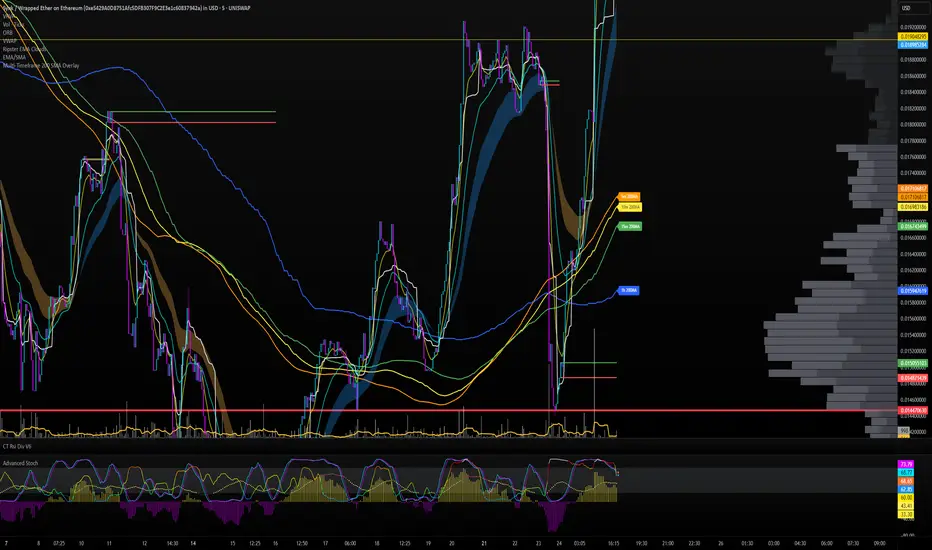Click the green 200MA tag on the chart
This screenshot has height=550, width=932.
(x=629, y=227)
